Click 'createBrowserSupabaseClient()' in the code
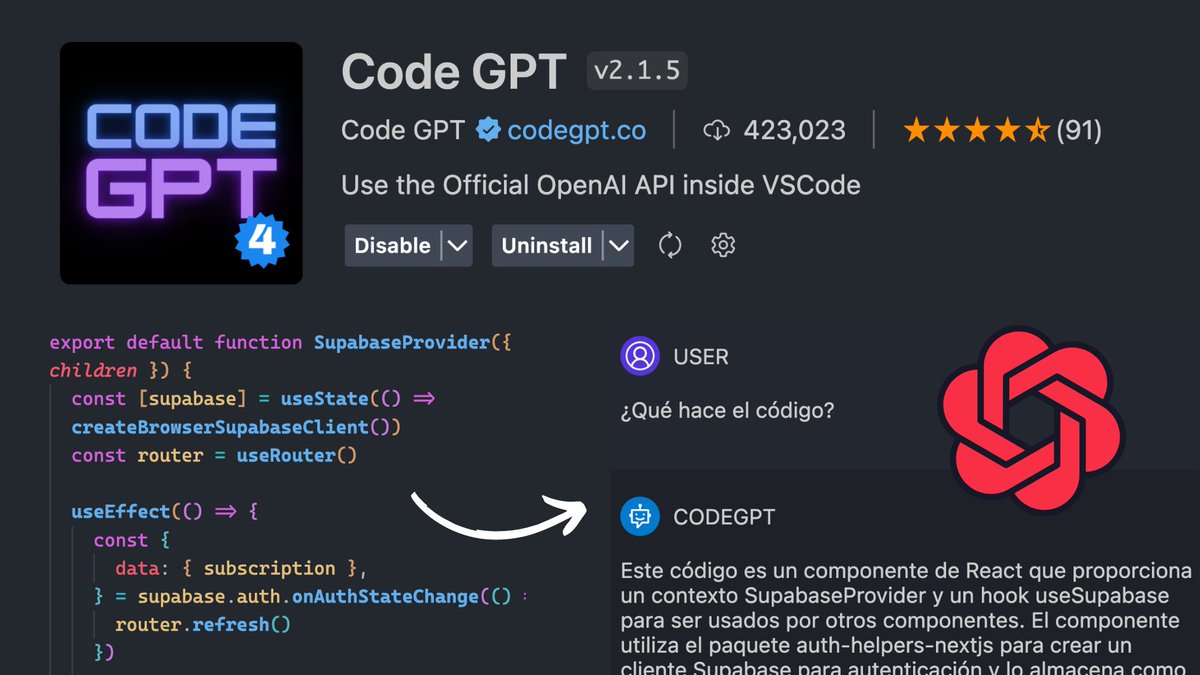The height and width of the screenshot is (675, 1200). (x=236, y=427)
